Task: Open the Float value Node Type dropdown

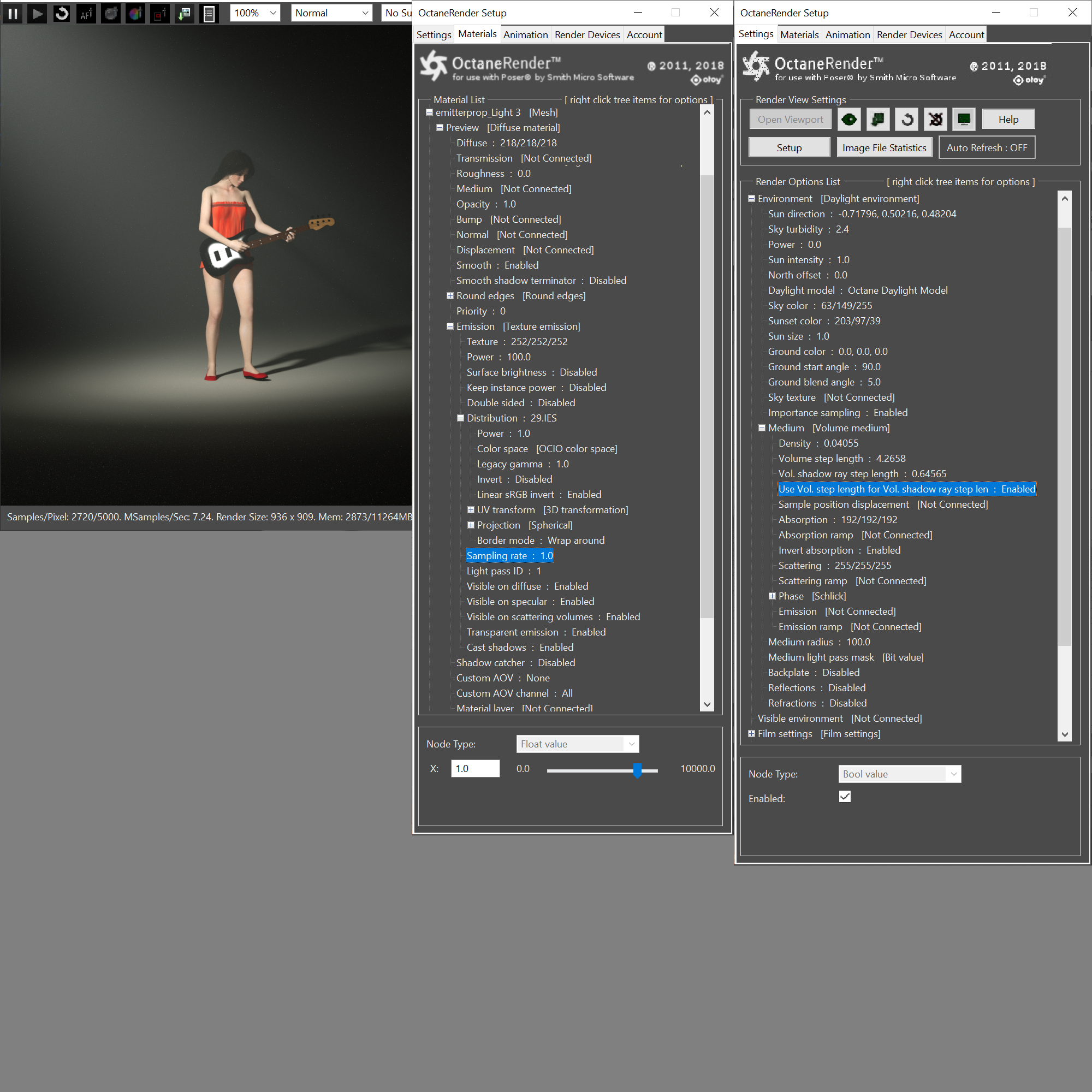Action: point(577,744)
